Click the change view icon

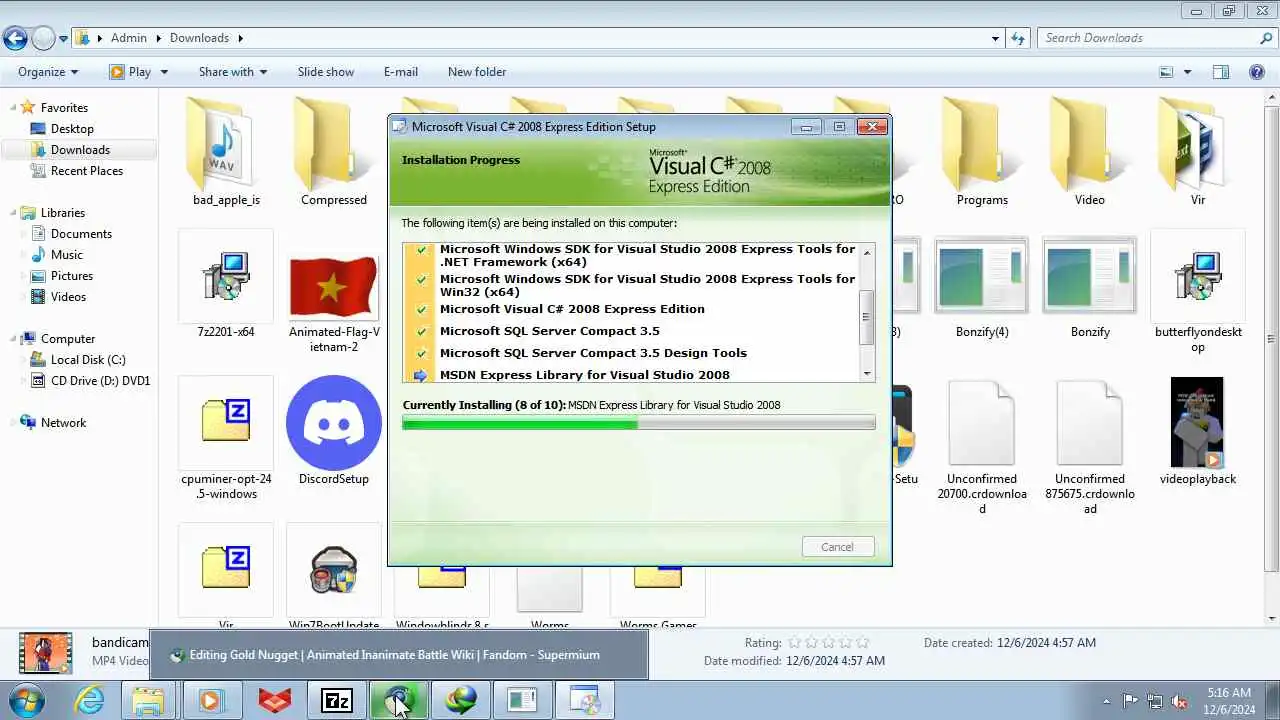click(1166, 72)
